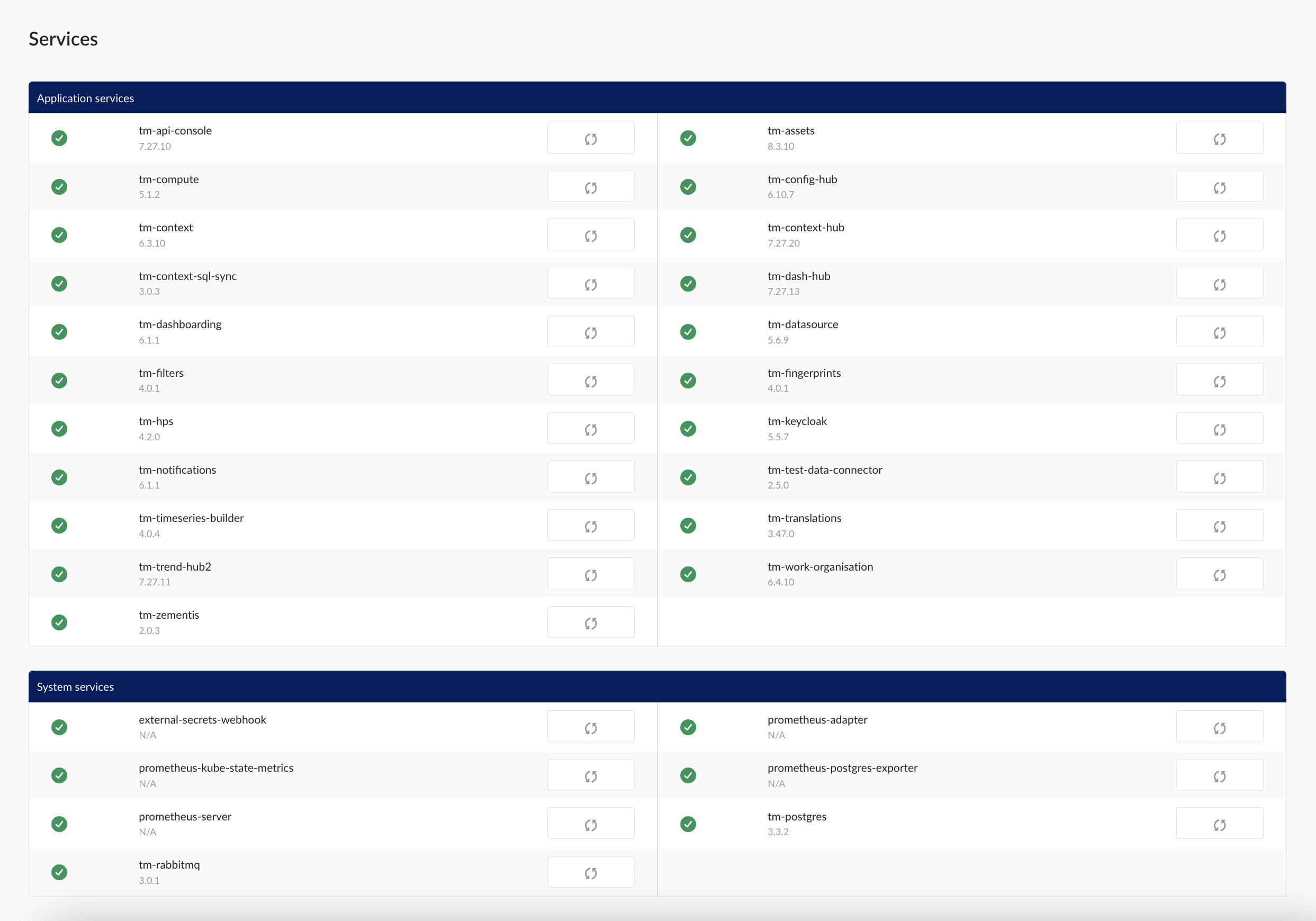Click version 3.3.2 under tm-postgres
Viewport: 1316px width, 921px height.
(778, 832)
